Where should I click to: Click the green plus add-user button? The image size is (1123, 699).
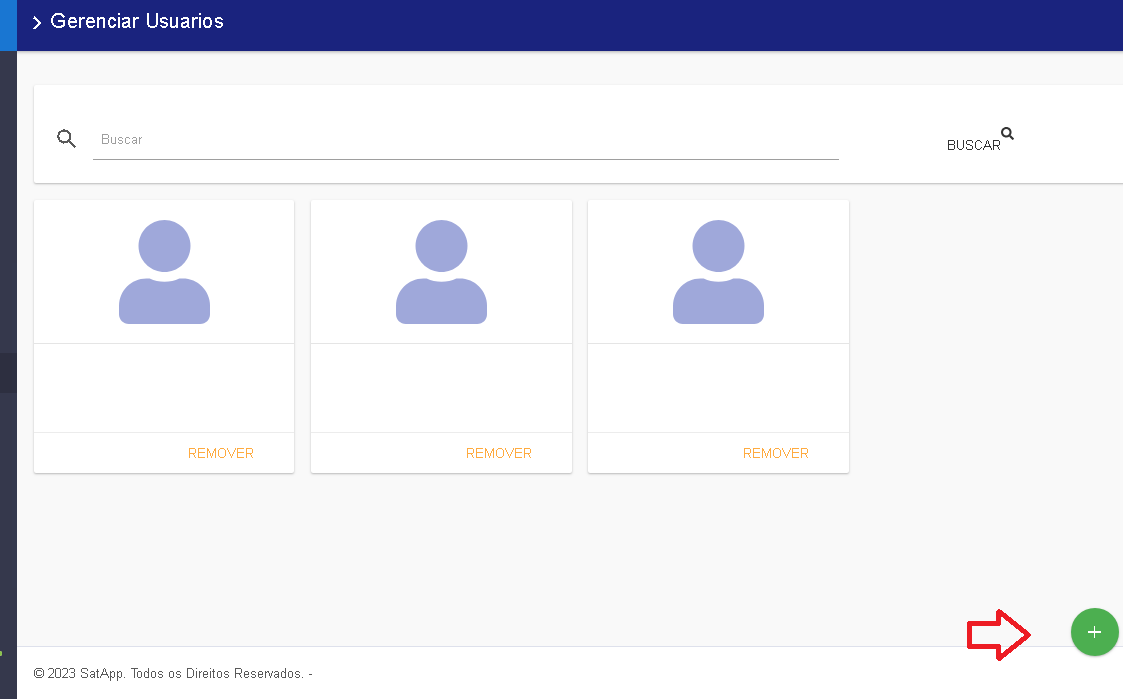[x=1094, y=632]
